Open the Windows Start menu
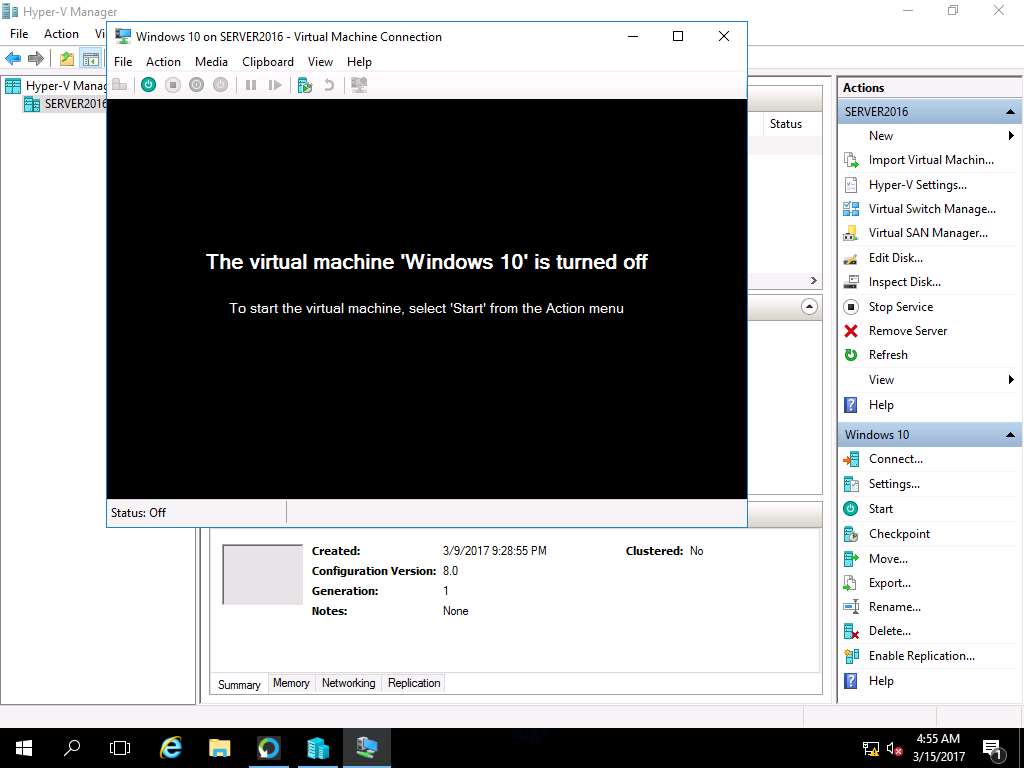The width and height of the screenshot is (1024, 768). 24,748
